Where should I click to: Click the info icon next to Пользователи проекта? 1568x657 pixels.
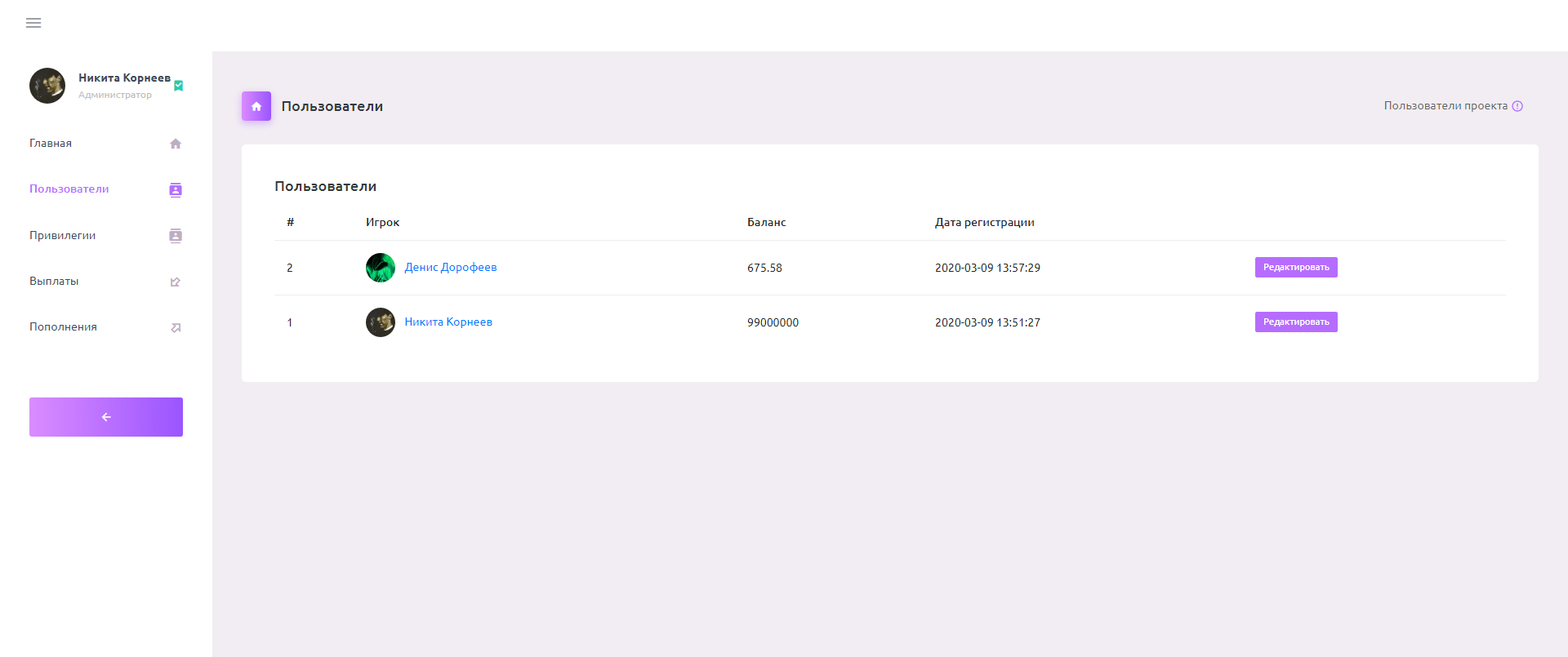point(1517,106)
